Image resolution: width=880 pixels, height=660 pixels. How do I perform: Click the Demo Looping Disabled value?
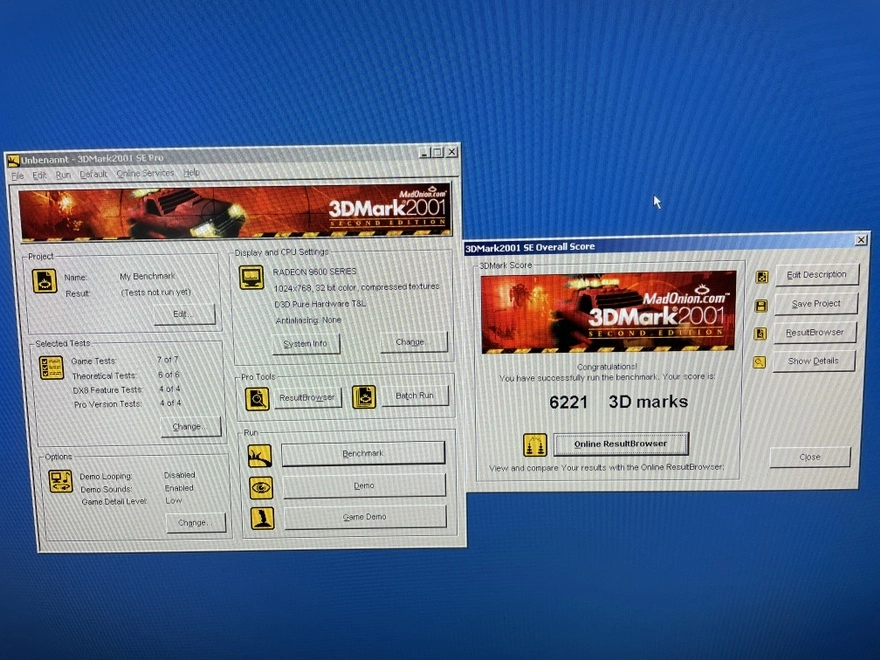[x=180, y=475]
